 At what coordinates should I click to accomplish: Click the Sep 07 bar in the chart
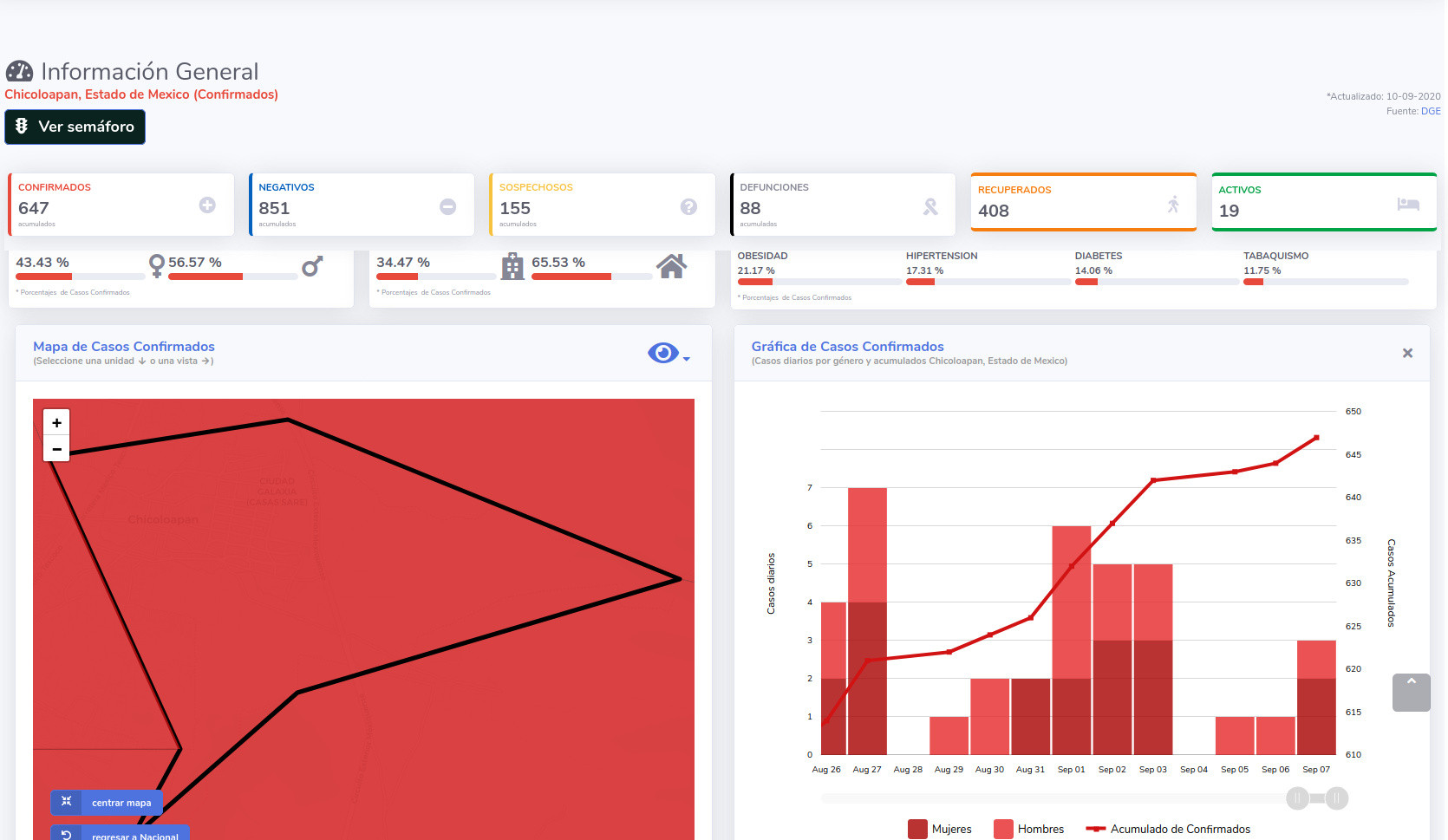point(1316,697)
